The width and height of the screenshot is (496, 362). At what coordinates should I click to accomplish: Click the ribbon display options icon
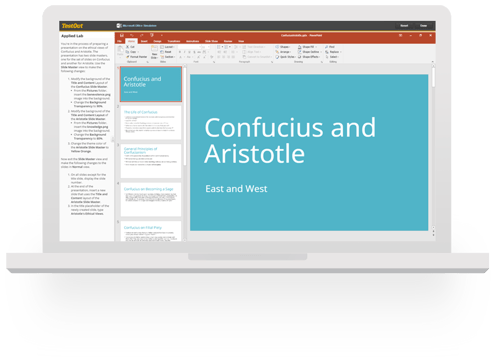click(x=400, y=35)
